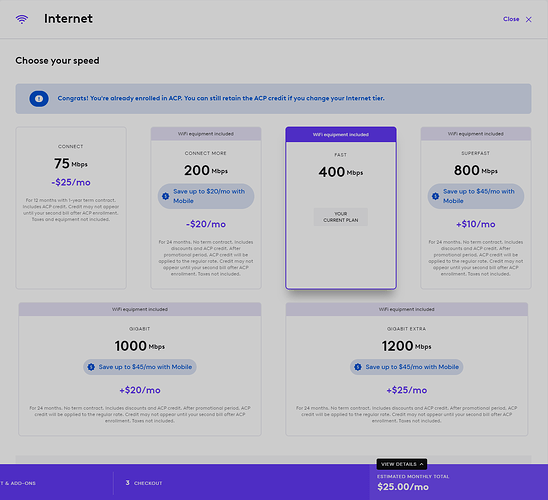The width and height of the screenshot is (548, 500).
Task: Choose the Gigabit Extra 1200 Mbps plan
Action: [x=406, y=369]
